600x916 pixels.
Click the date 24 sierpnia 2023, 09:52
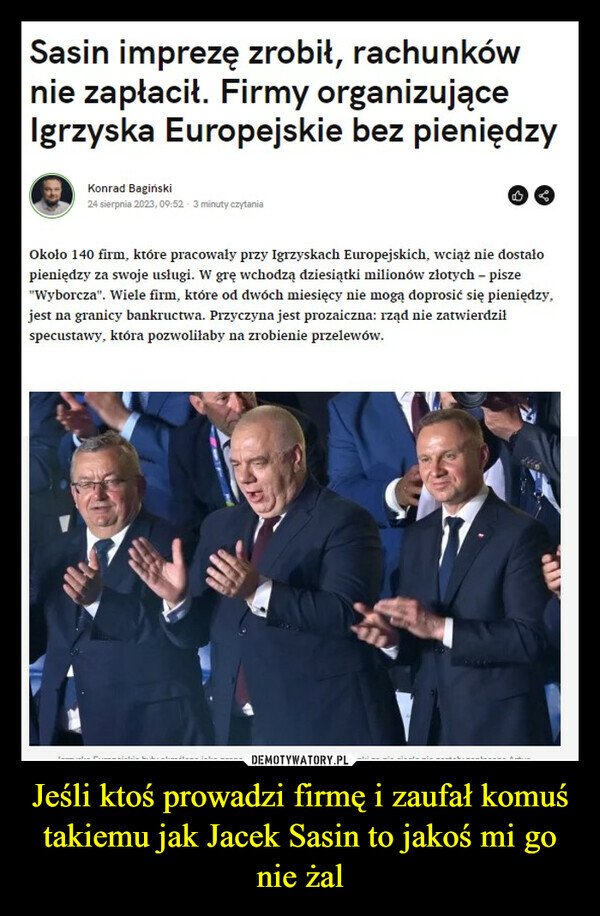(135, 204)
